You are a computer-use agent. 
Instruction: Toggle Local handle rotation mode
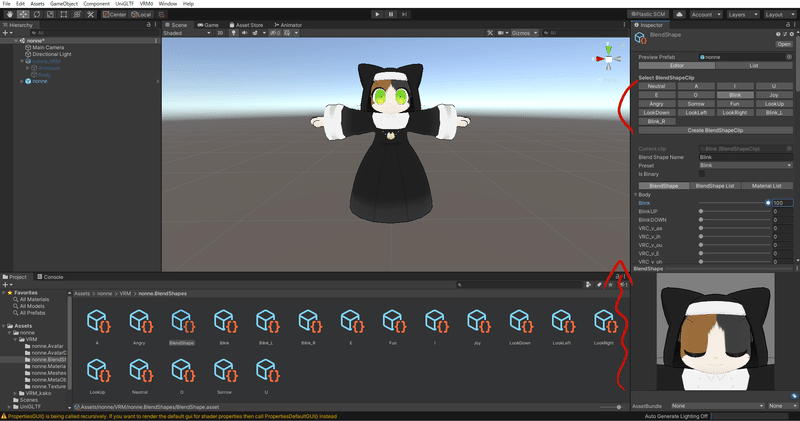(141, 14)
